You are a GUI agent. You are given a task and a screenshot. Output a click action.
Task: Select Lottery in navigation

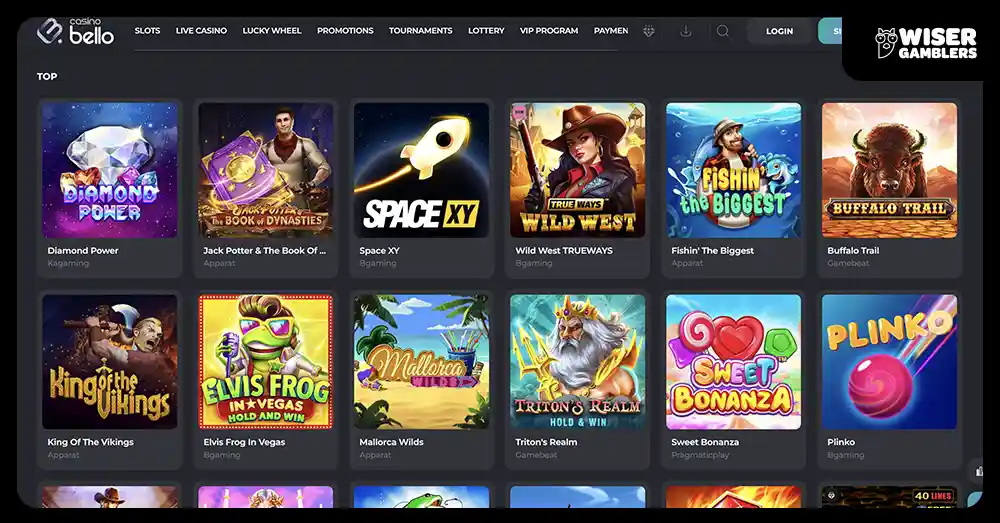(486, 31)
